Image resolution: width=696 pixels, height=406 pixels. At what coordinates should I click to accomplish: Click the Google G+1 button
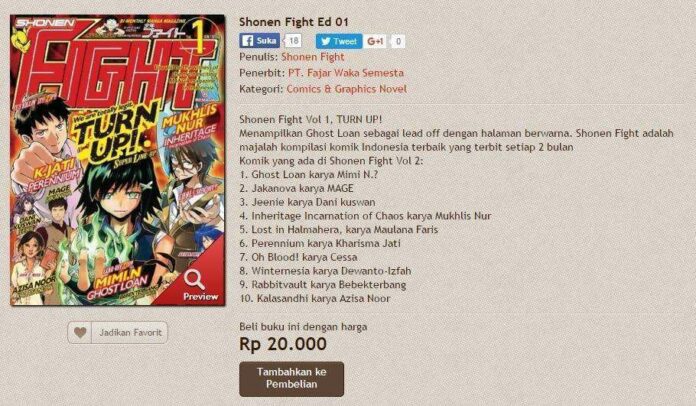tap(375, 41)
